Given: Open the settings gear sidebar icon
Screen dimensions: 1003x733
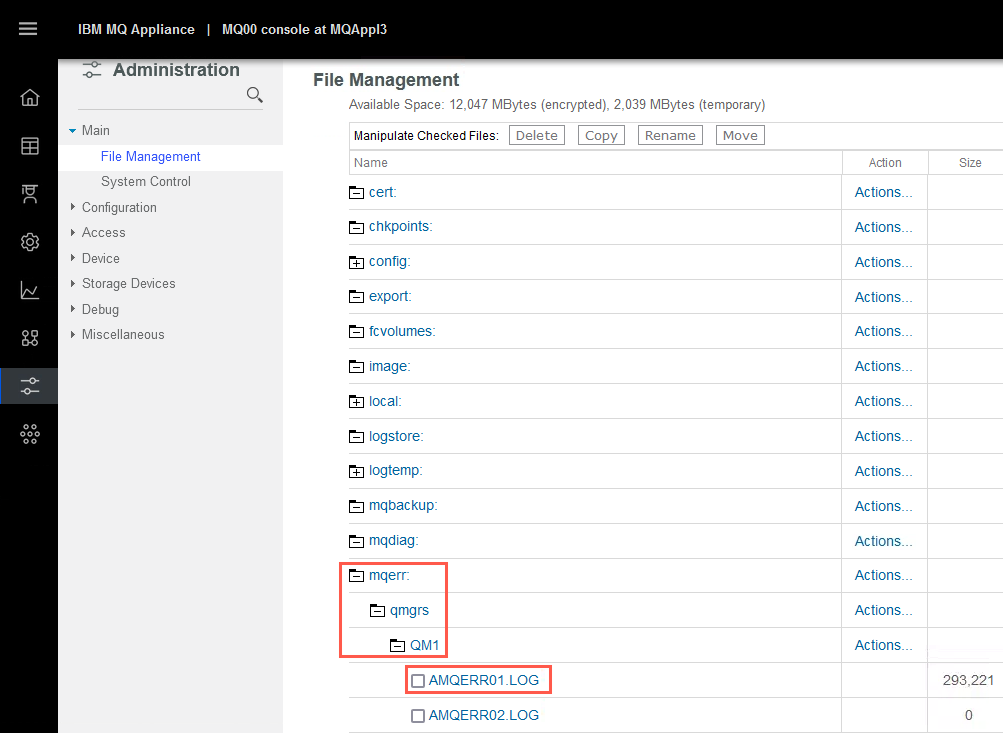Looking at the screenshot, I should pyautogui.click(x=29, y=242).
